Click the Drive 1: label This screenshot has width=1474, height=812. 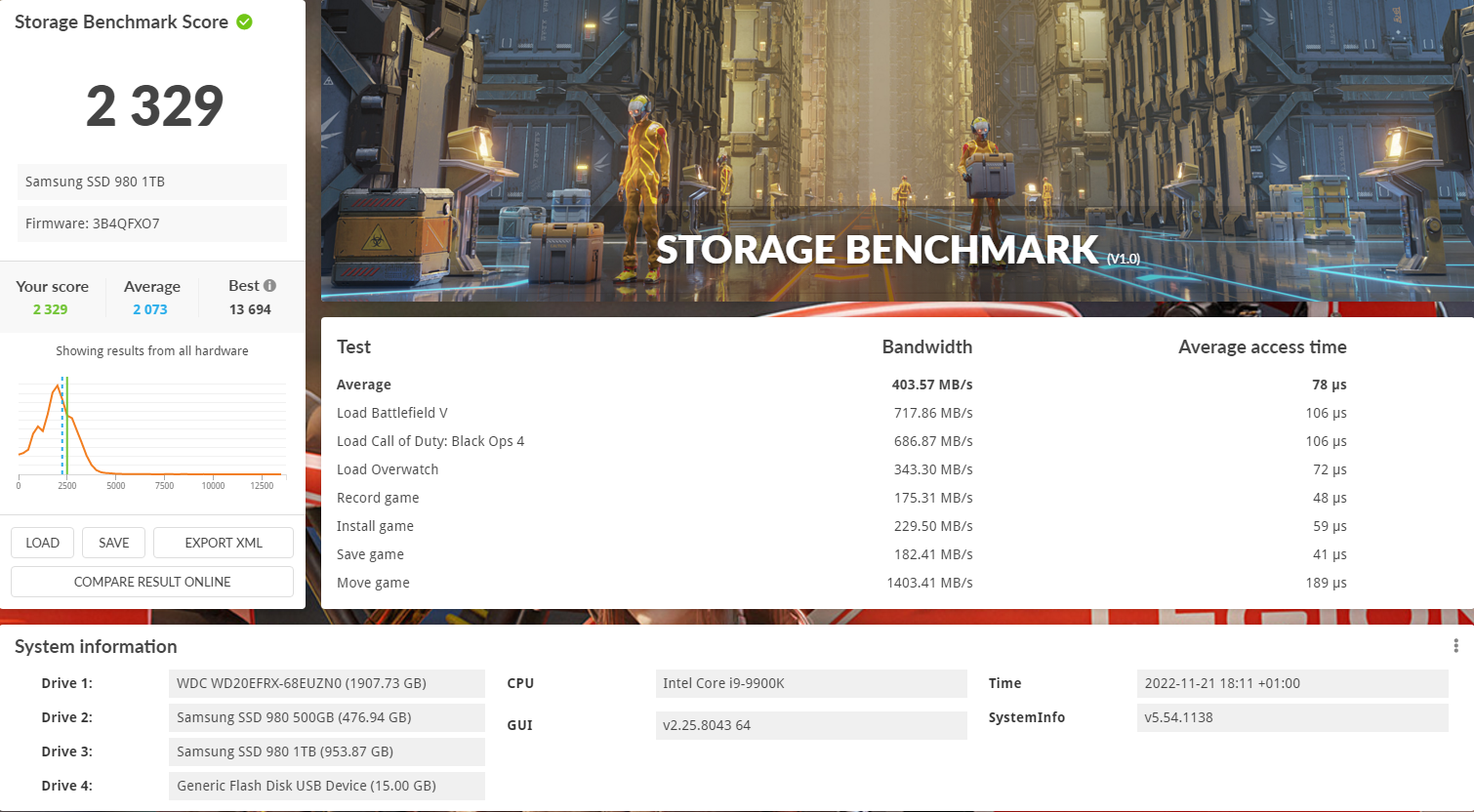click(66, 683)
